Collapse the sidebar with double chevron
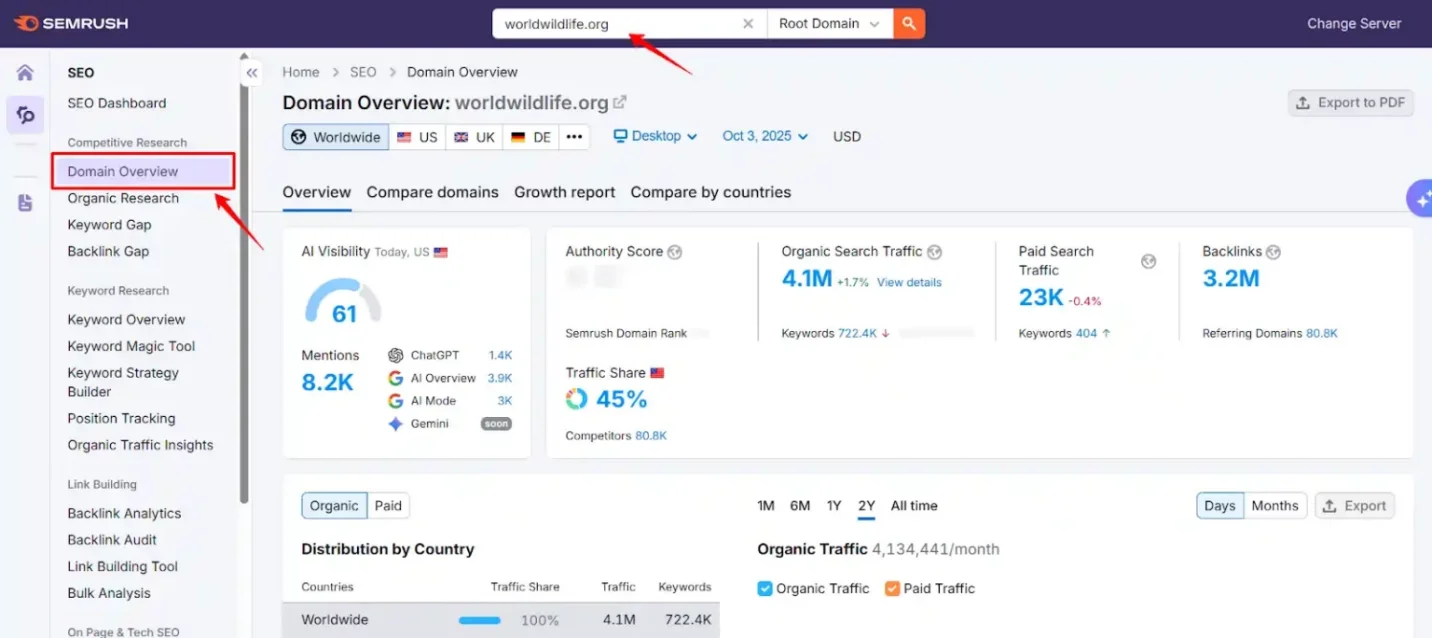The height and width of the screenshot is (638, 1432). coord(252,73)
